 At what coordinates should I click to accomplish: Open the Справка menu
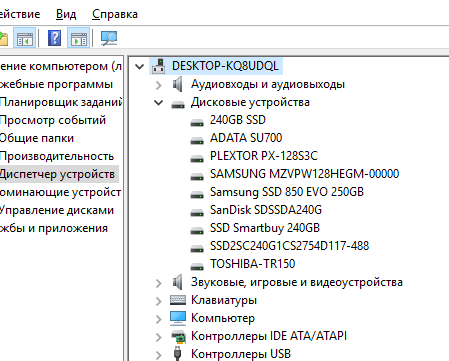tap(115, 14)
